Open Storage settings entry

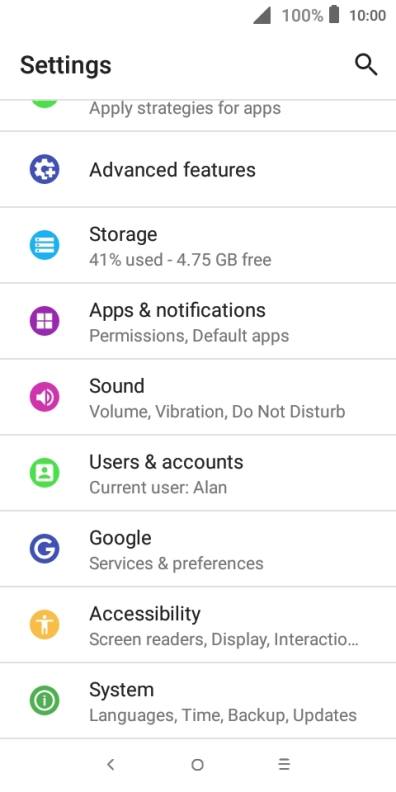coord(198,245)
